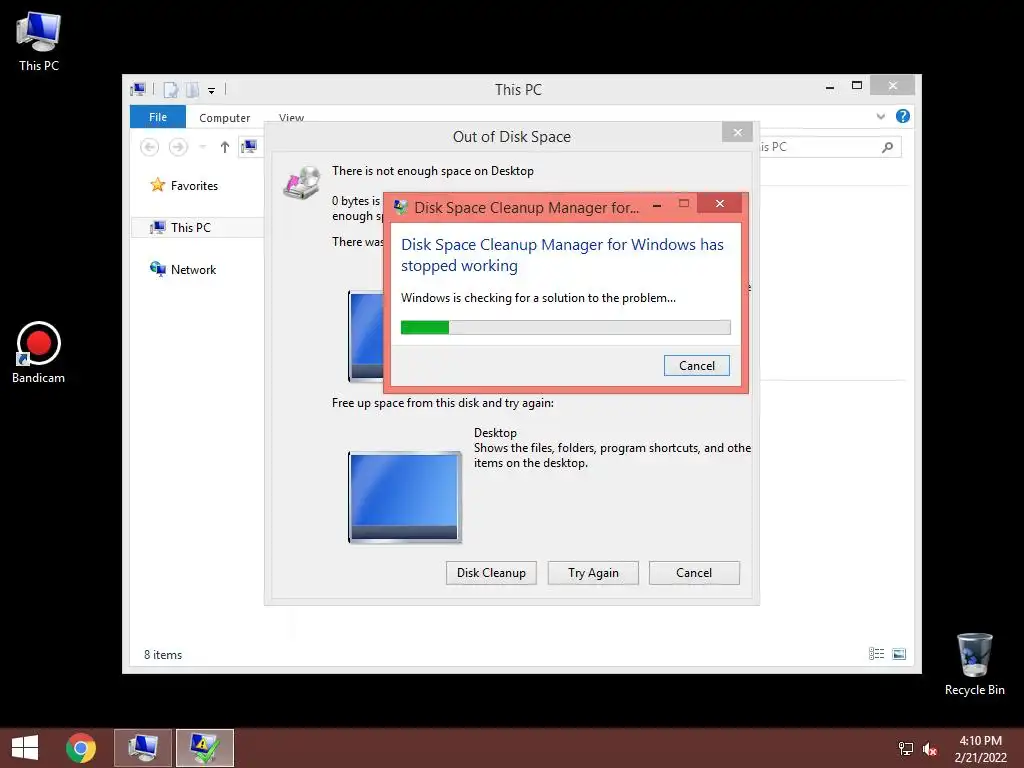Open Customize Quick Access Toolbar dropdown
Viewport: 1024px width, 768px height.
(x=212, y=91)
